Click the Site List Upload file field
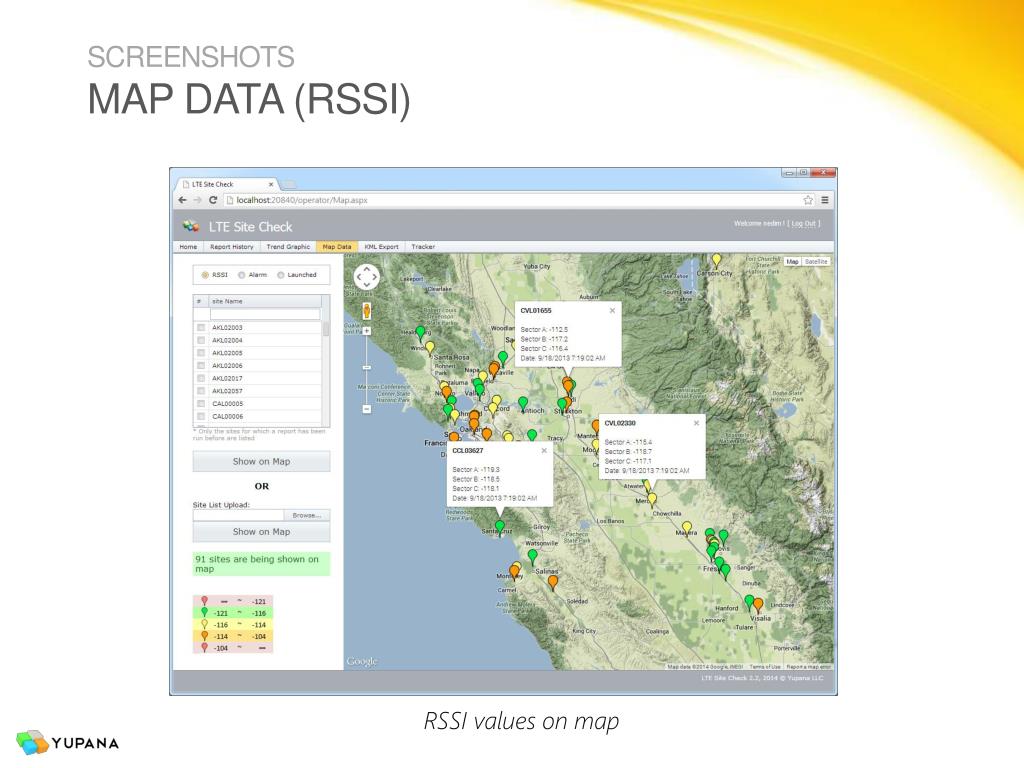The image size is (1024, 768). pos(238,515)
